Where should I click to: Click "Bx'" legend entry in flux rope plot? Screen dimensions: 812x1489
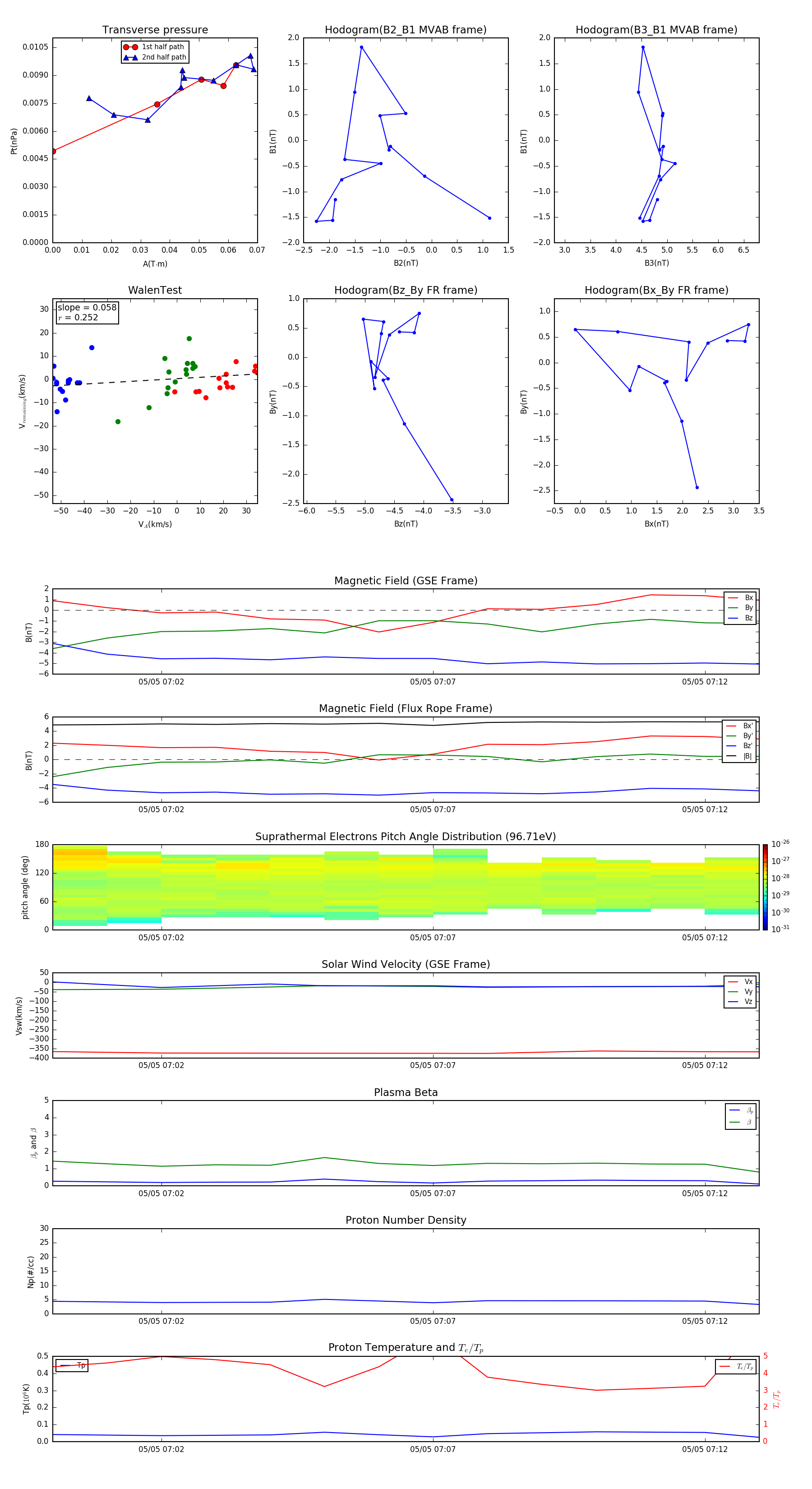pyautogui.click(x=739, y=726)
